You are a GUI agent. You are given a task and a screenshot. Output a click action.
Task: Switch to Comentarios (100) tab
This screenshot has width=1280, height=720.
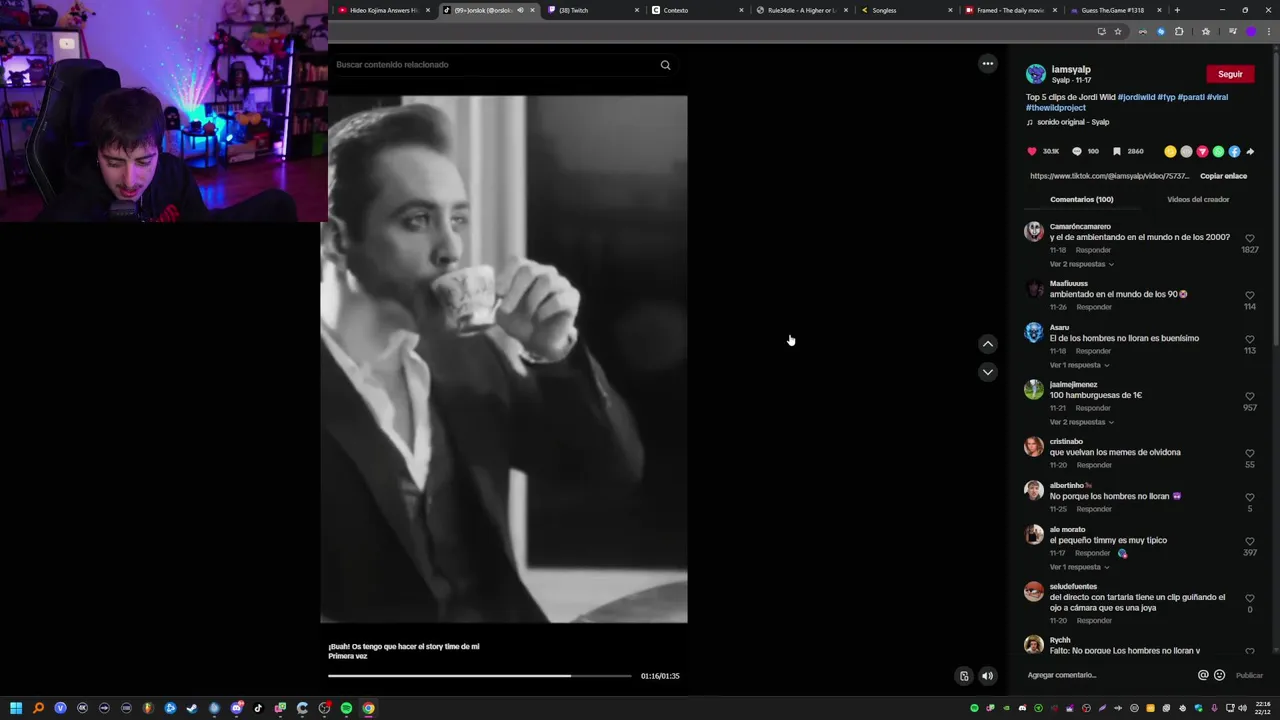coord(1081,199)
